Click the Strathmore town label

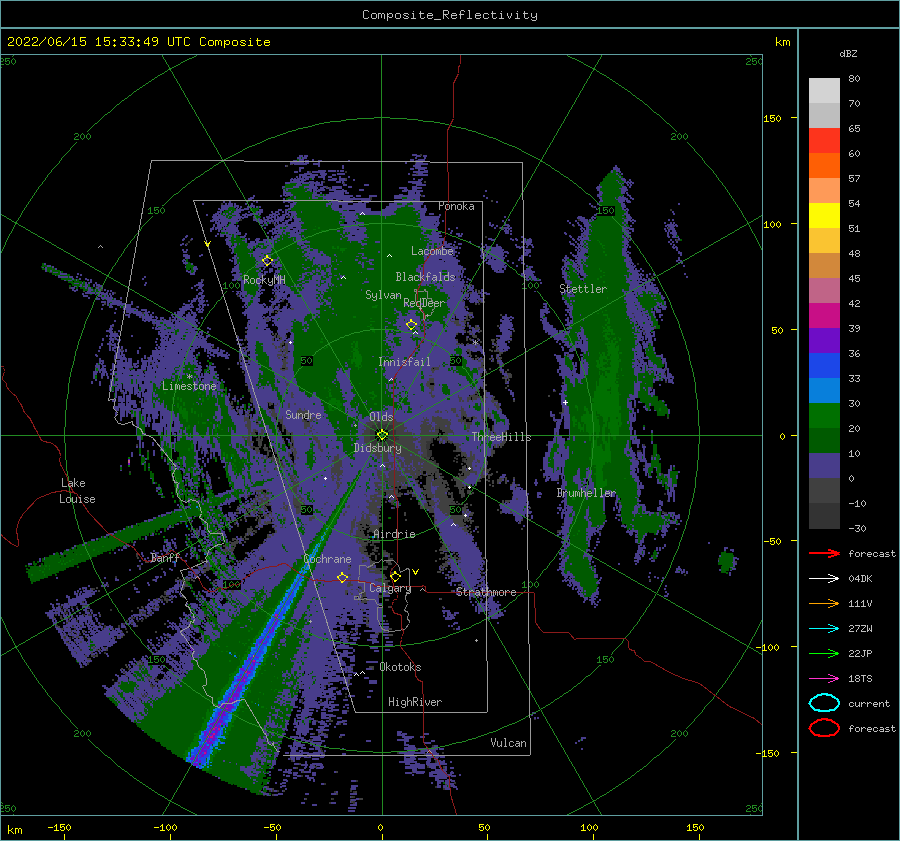[486, 592]
